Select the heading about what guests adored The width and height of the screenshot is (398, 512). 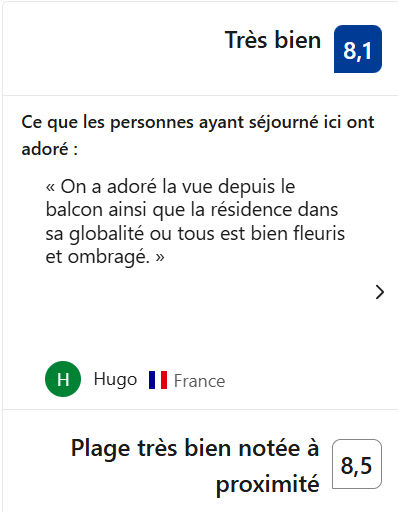[198, 135]
